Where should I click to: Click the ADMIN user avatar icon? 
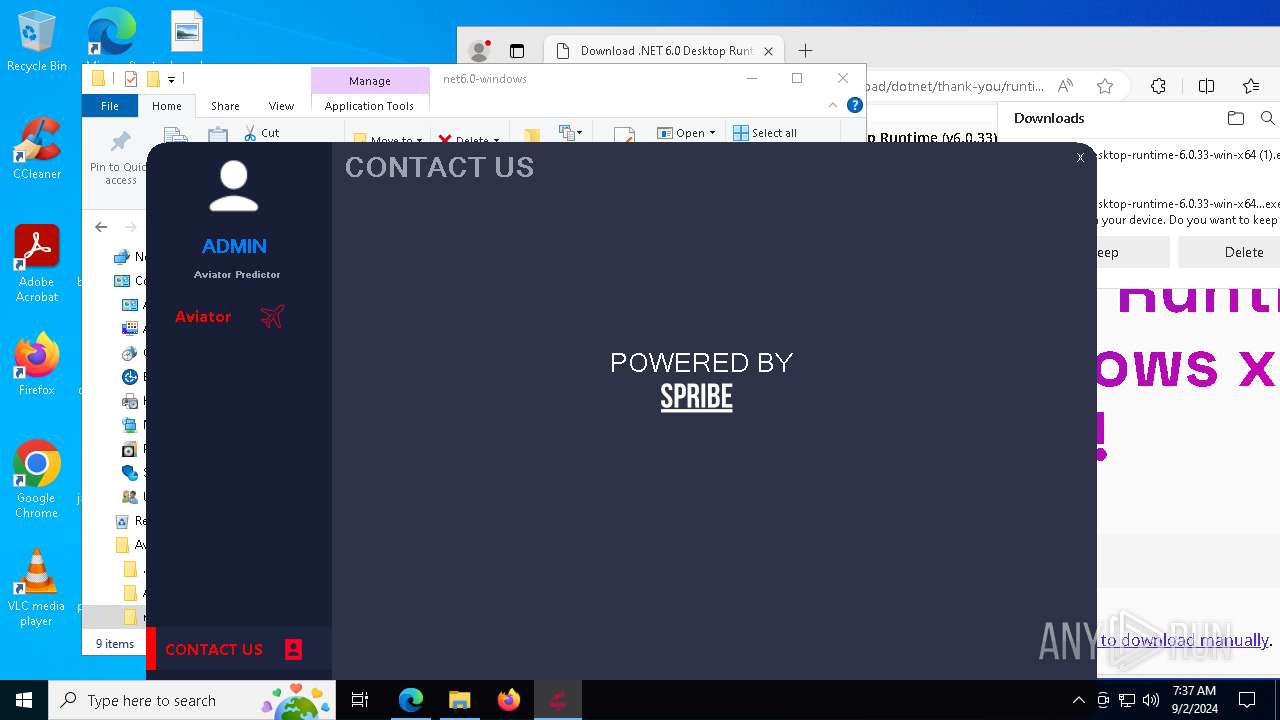point(234,186)
